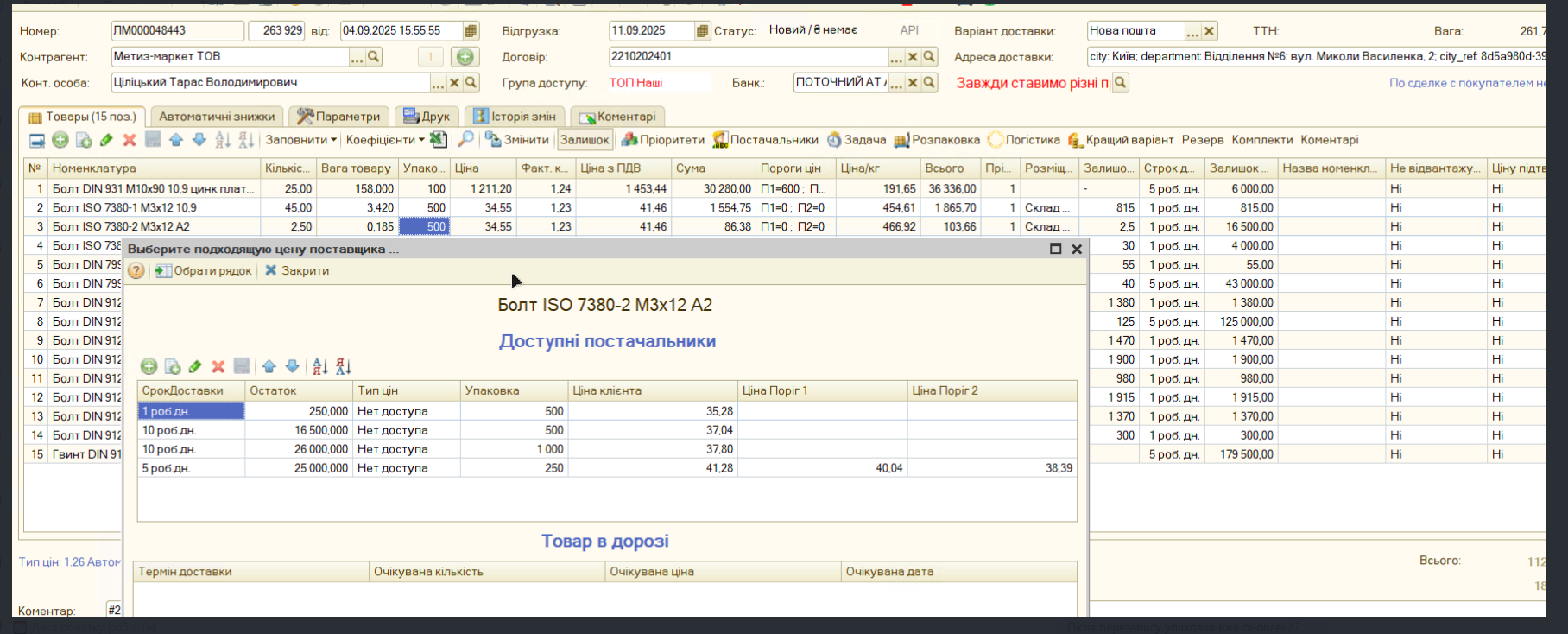
Task: Click Резерв toolbar item
Action: point(1203,140)
